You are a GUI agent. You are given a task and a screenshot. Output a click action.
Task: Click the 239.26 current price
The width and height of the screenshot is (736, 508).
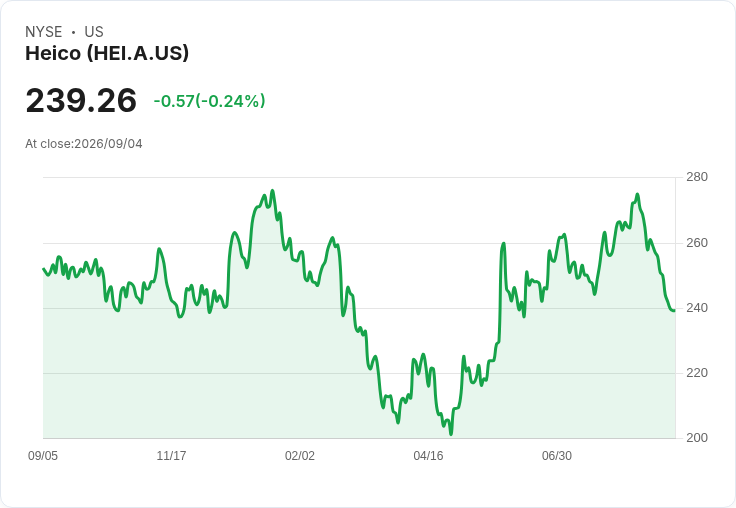(x=81, y=100)
